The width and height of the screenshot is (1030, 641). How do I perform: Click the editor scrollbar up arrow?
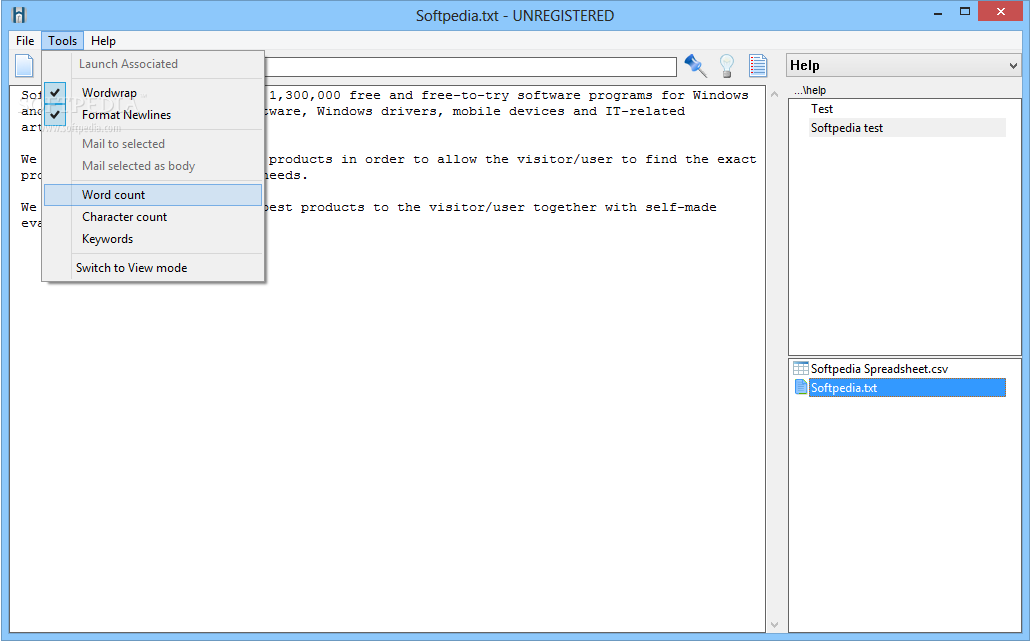(774, 94)
